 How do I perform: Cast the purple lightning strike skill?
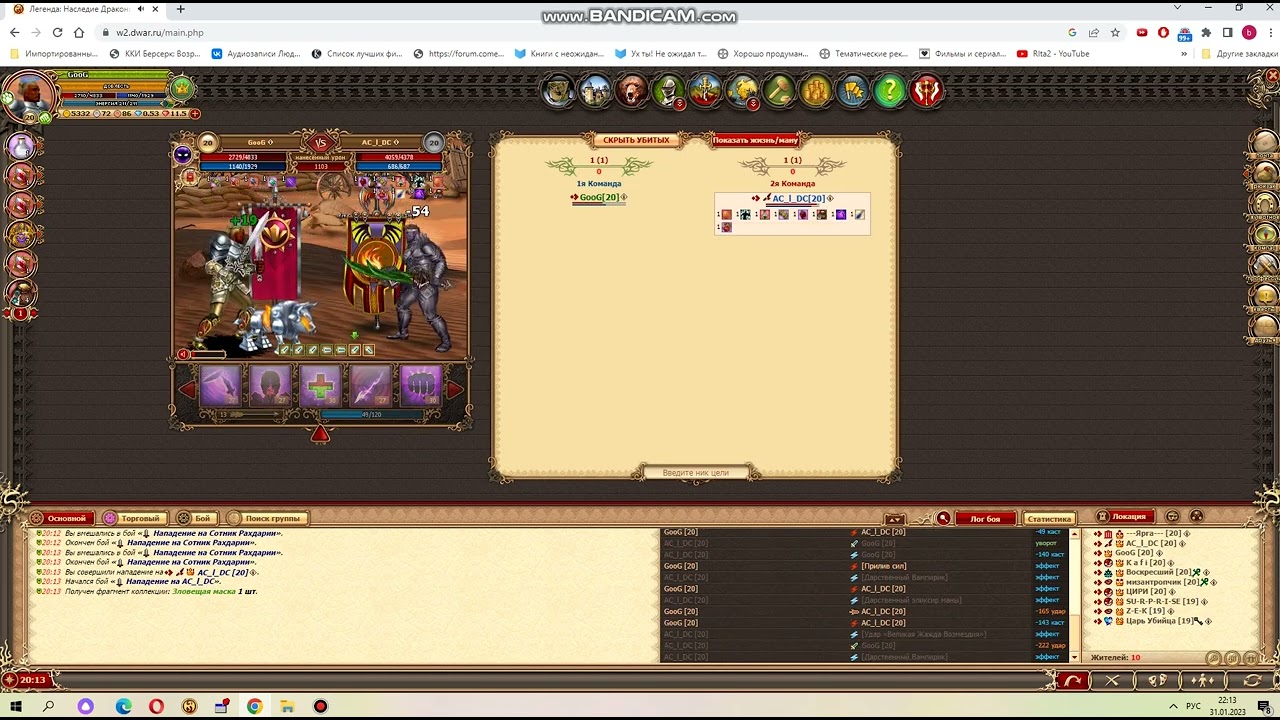[x=370, y=386]
